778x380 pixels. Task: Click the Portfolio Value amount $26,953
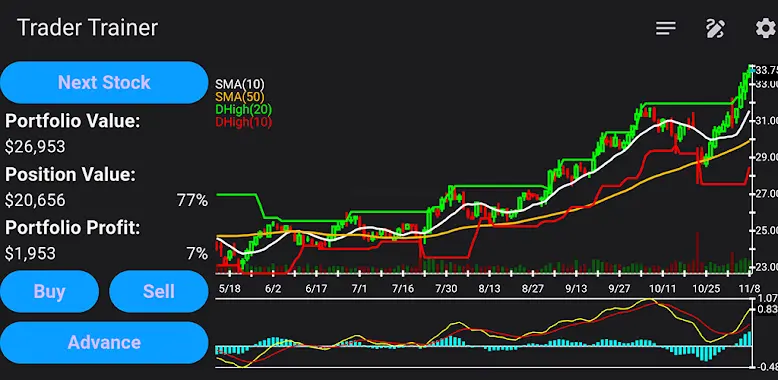pyautogui.click(x=35, y=147)
